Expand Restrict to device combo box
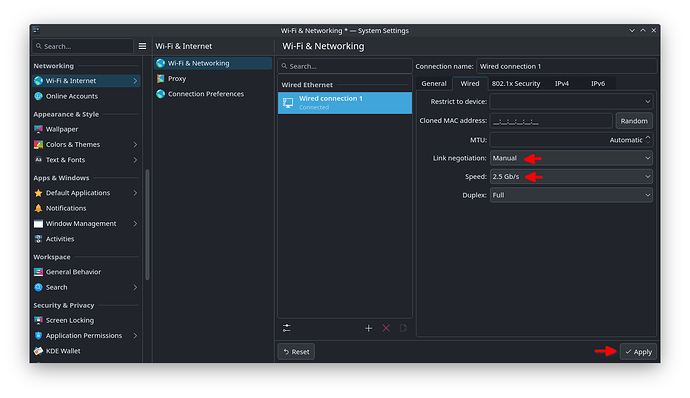The height and width of the screenshot is (398, 690). pos(571,102)
